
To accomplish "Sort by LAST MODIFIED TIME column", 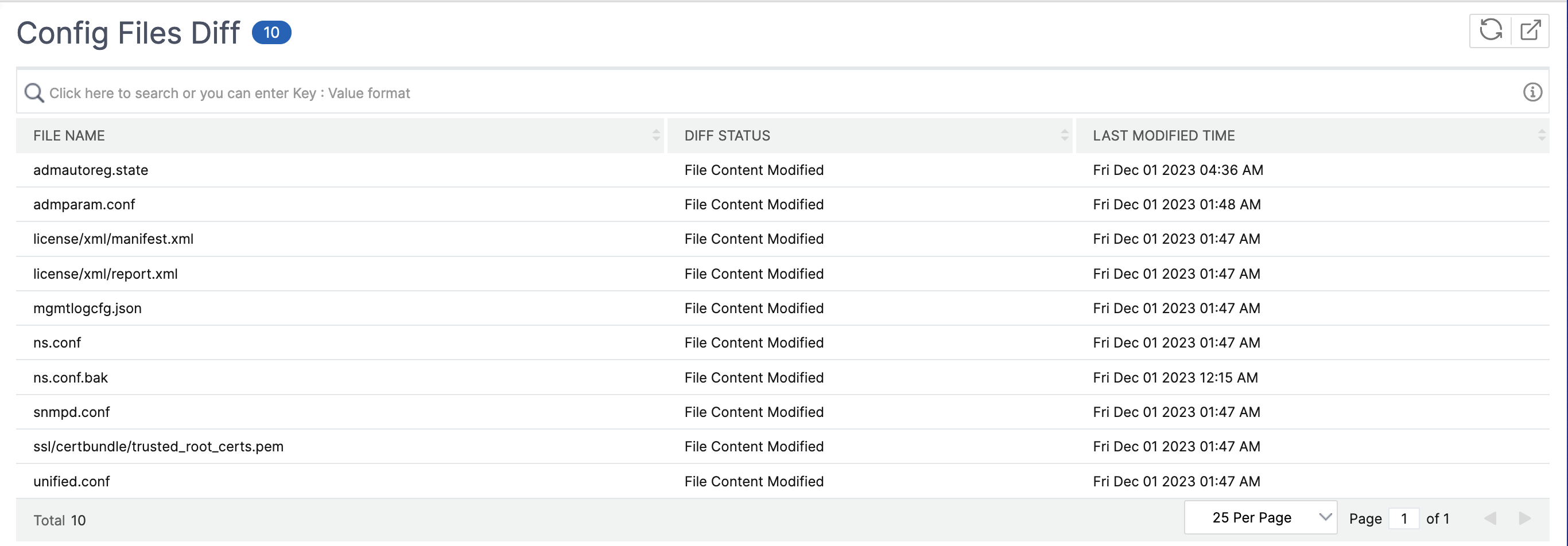I will click(x=1541, y=135).
